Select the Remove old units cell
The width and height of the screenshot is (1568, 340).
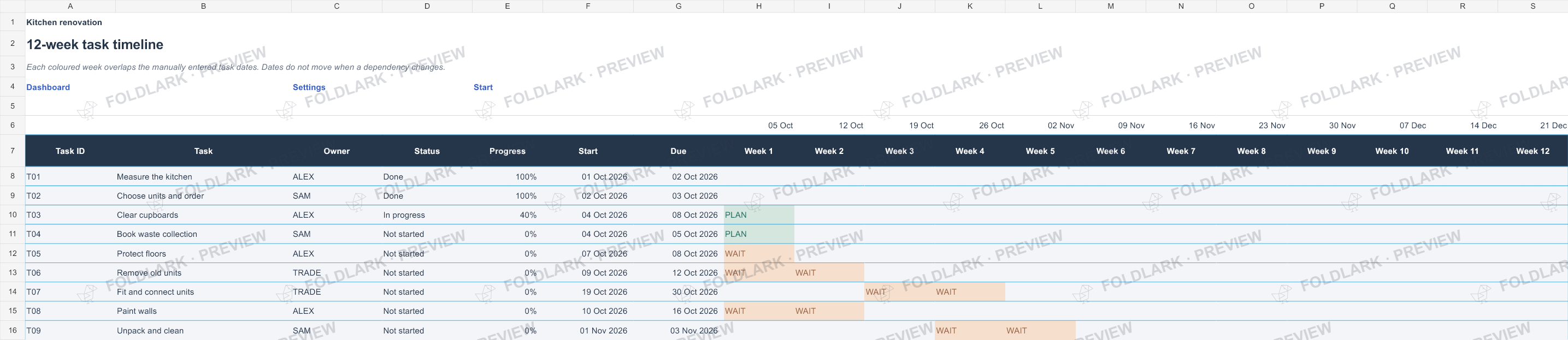203,272
